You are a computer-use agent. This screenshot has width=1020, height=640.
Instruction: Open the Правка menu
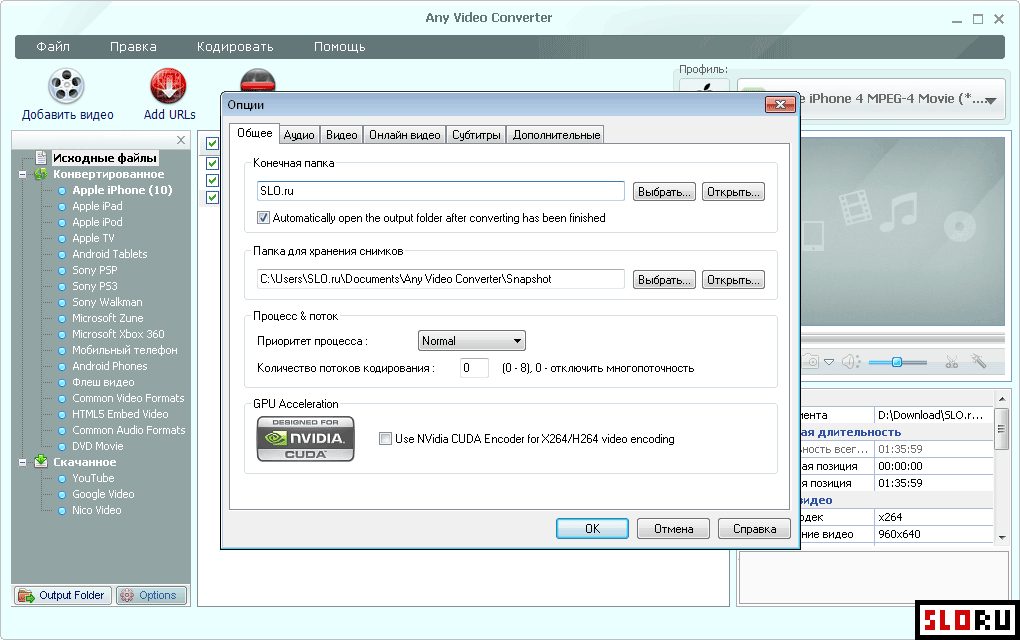coord(133,47)
